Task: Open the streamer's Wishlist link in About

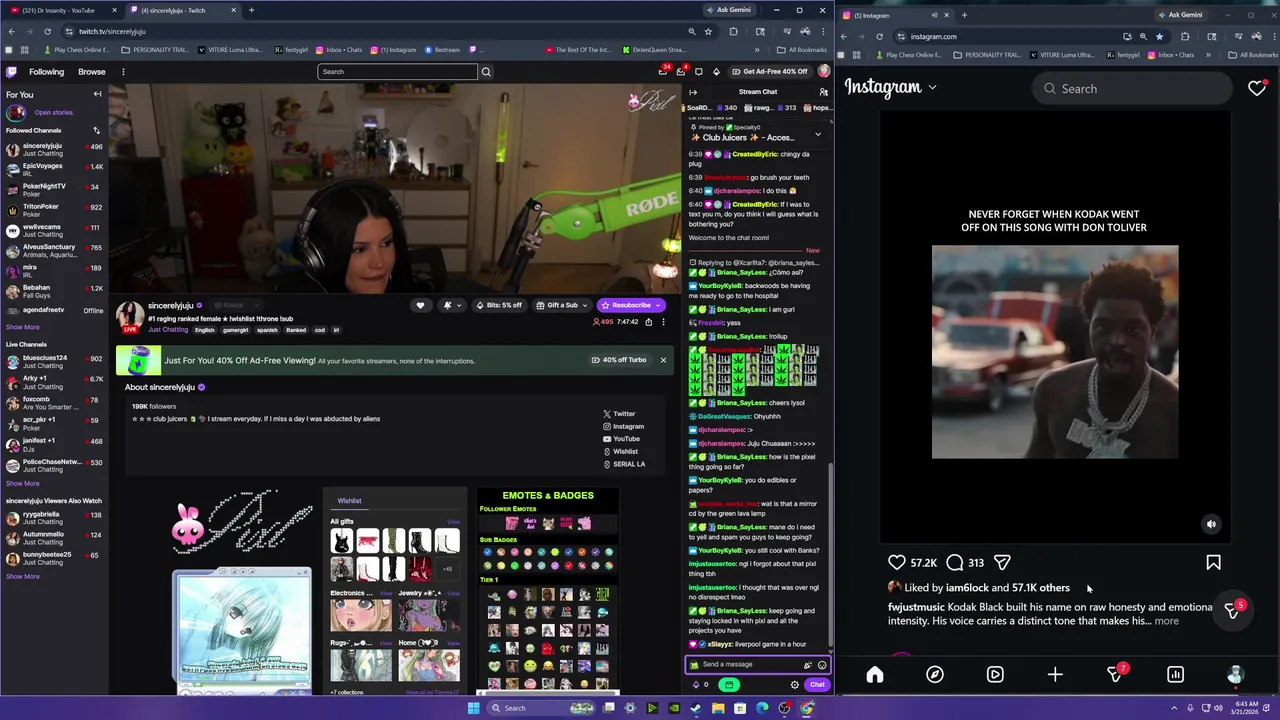Action: (x=620, y=451)
